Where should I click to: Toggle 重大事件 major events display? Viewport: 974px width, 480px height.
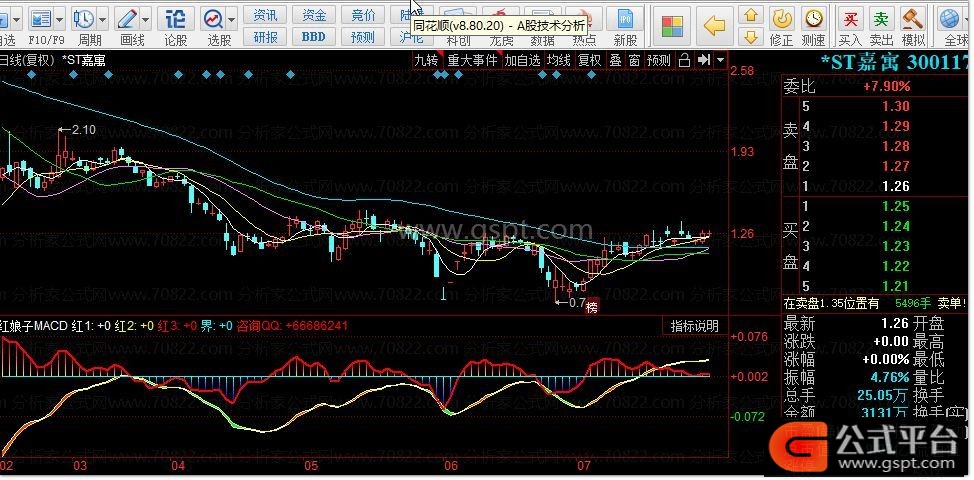(x=472, y=60)
